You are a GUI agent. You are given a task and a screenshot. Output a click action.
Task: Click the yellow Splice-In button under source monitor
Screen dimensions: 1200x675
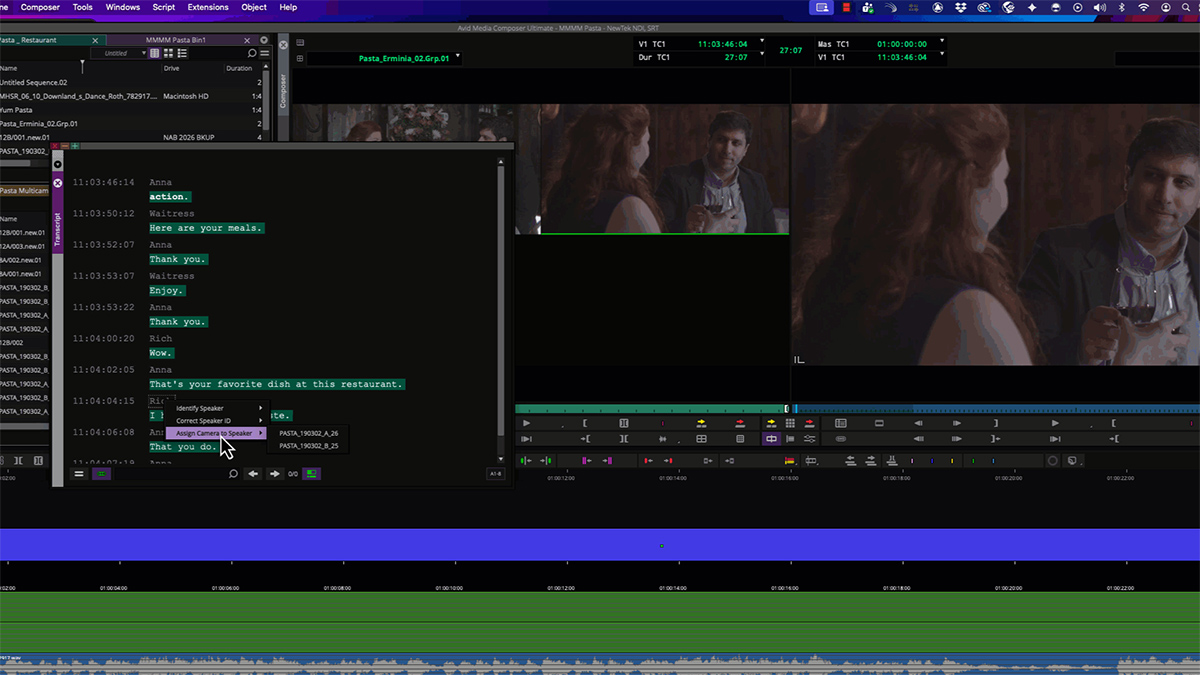click(x=701, y=423)
